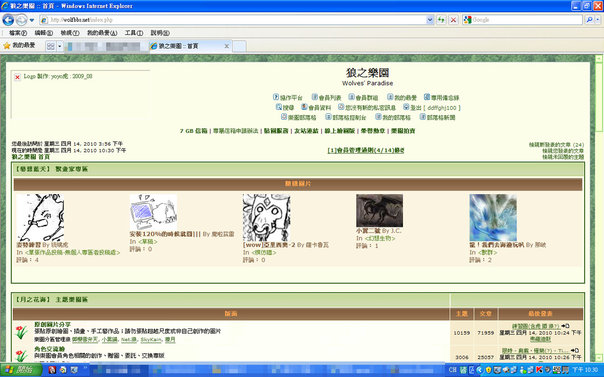Click the browser Back arrow button
Screen dimensions: 604x377
coord(8,20)
